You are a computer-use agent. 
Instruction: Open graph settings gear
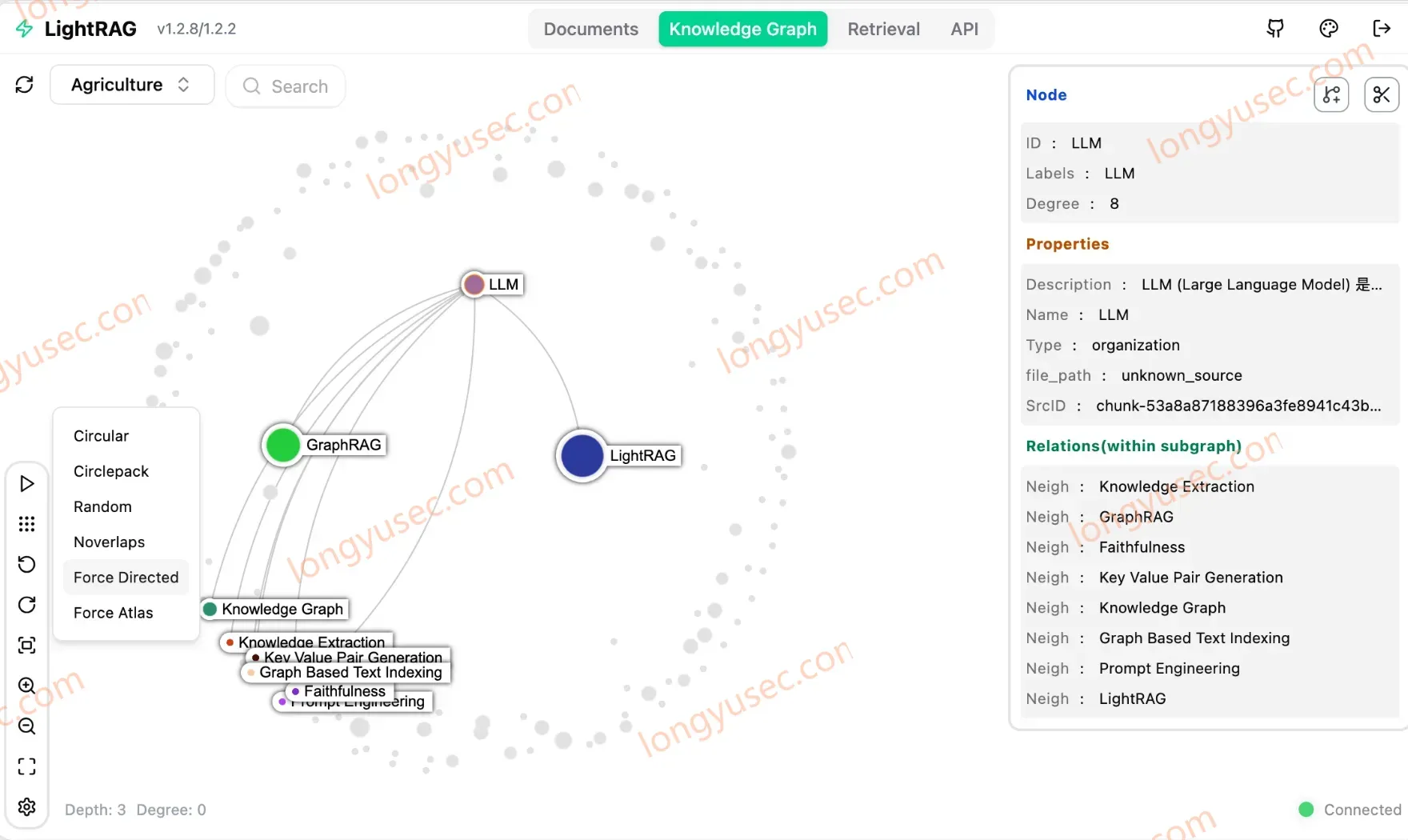tap(26, 807)
